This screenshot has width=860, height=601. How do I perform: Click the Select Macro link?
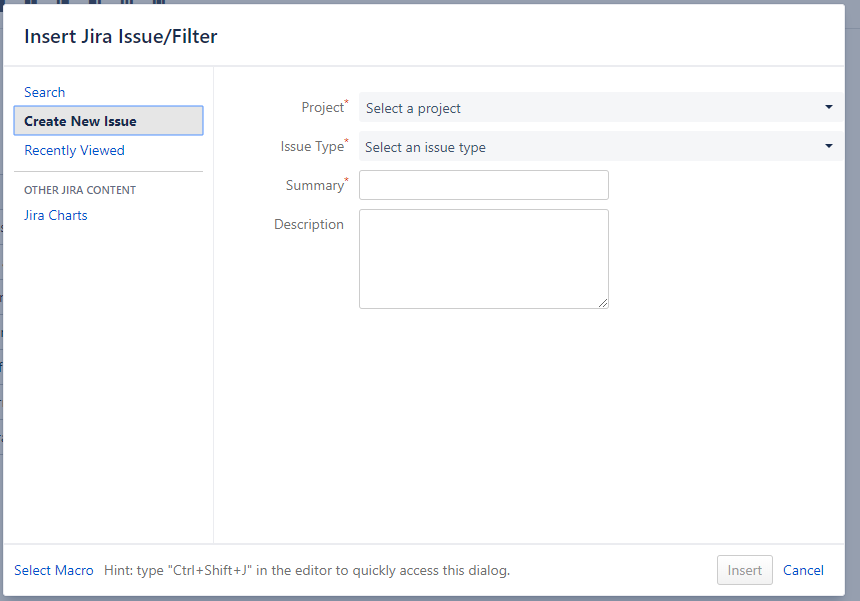click(x=54, y=570)
